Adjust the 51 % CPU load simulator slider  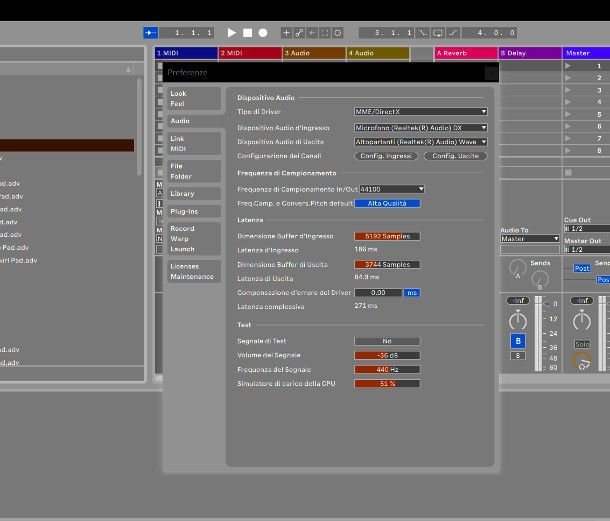pos(387,384)
